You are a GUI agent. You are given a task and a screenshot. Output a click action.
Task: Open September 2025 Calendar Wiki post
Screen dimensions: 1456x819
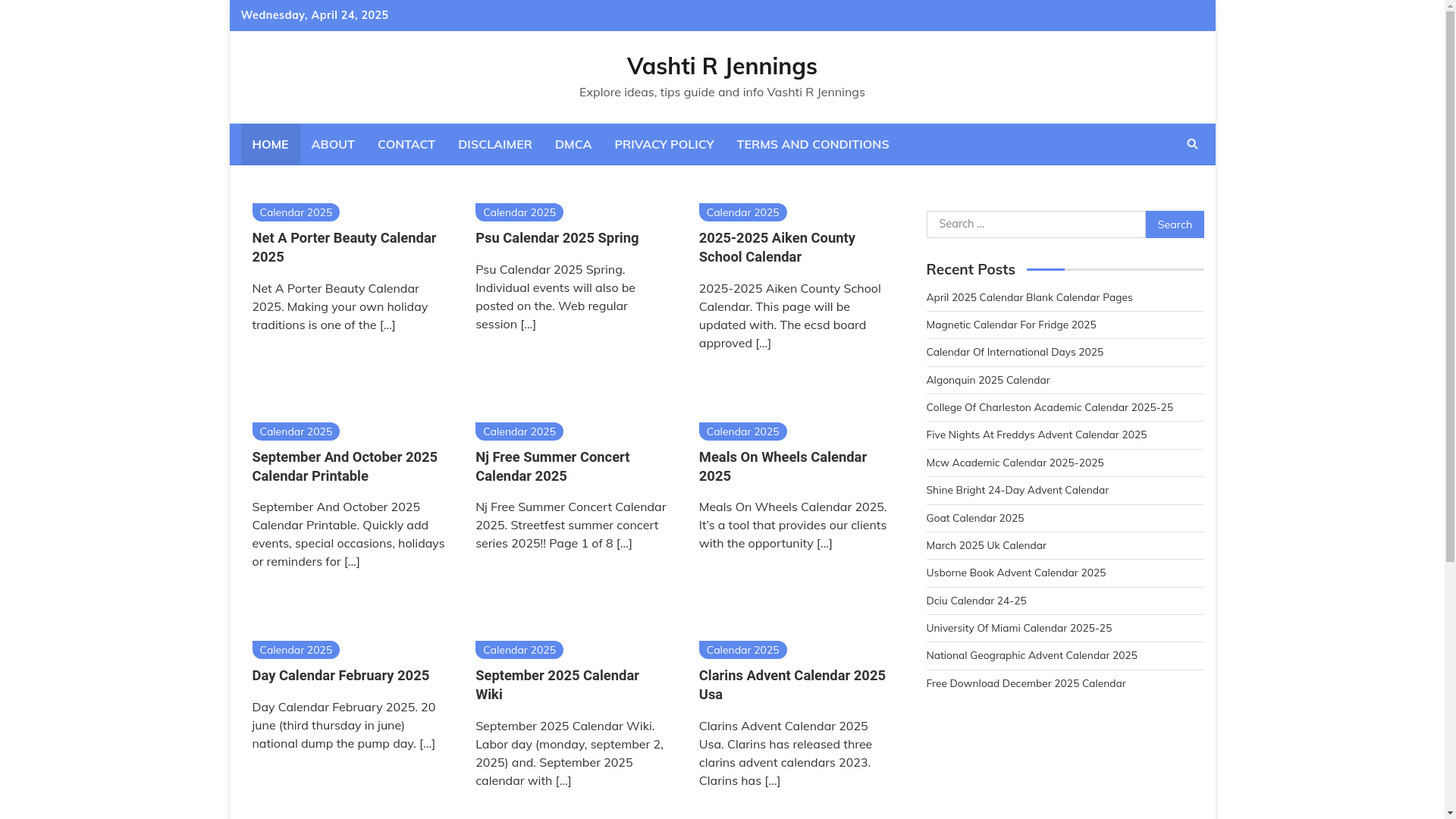coord(557,685)
